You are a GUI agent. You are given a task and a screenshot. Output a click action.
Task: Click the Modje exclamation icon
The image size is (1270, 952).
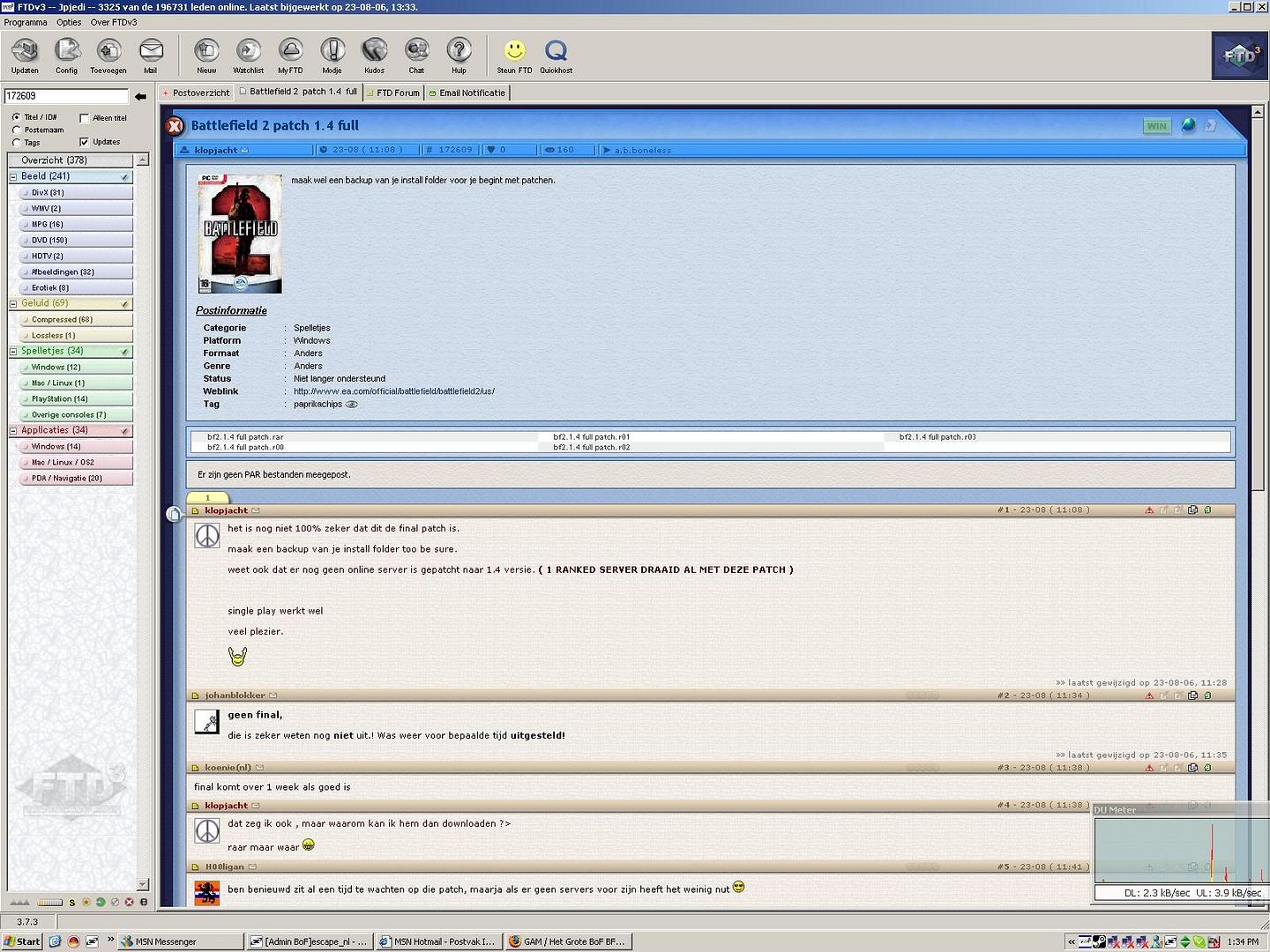point(332,56)
